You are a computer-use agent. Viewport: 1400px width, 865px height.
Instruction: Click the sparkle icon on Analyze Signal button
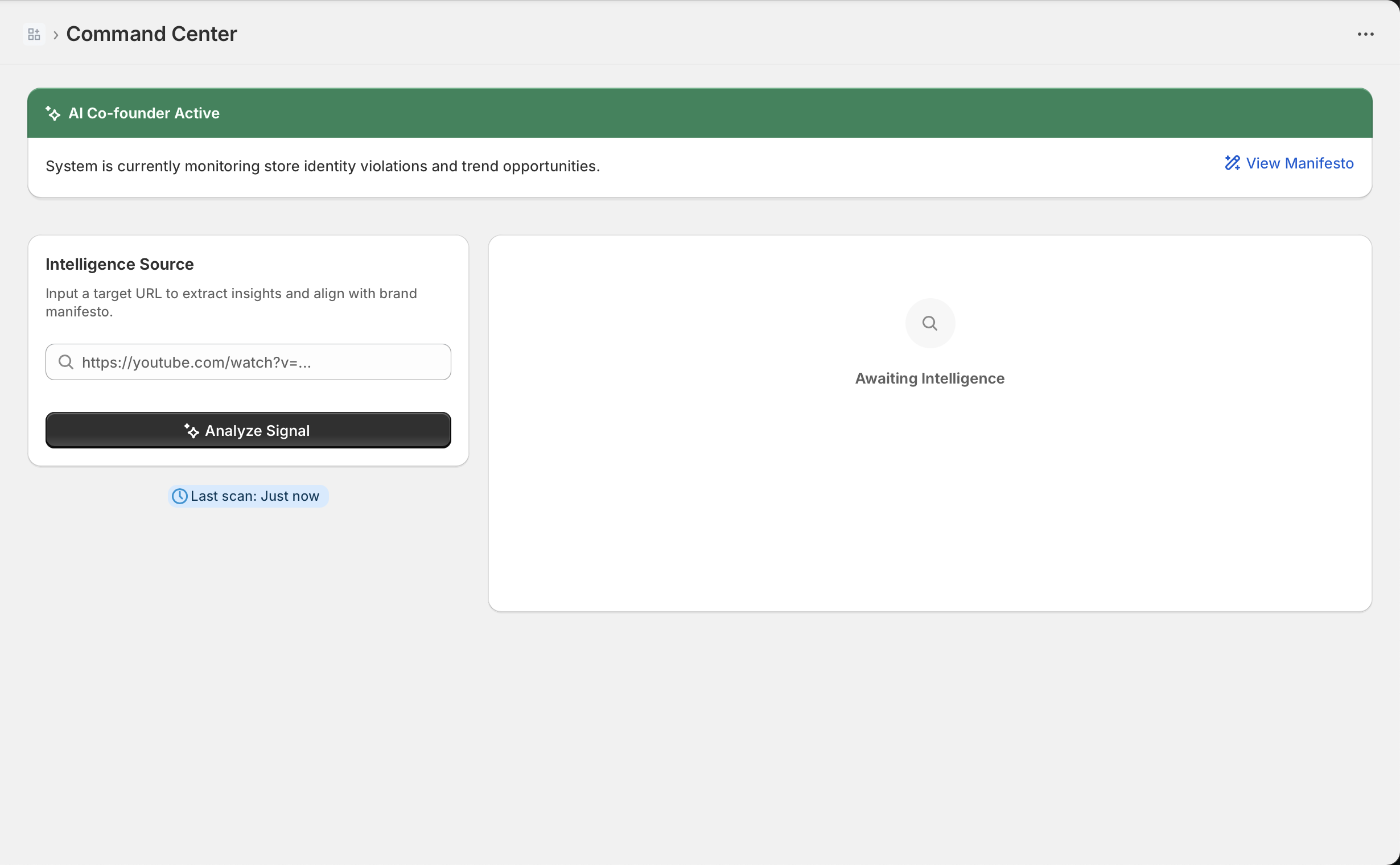tap(191, 431)
